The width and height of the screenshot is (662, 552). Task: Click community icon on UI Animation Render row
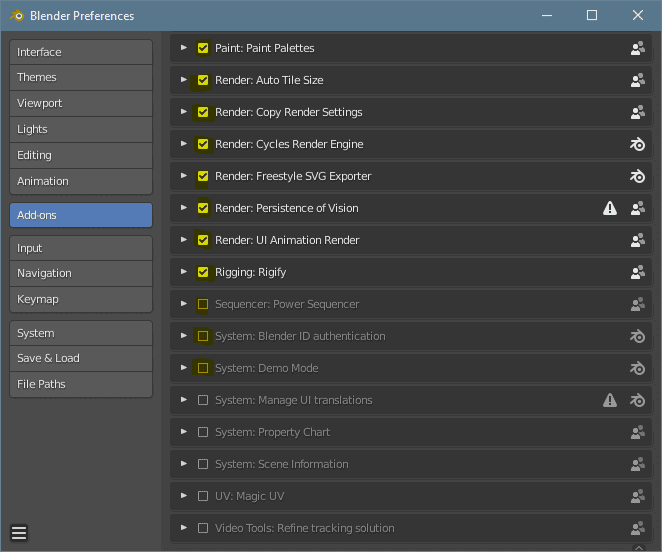[x=638, y=240]
